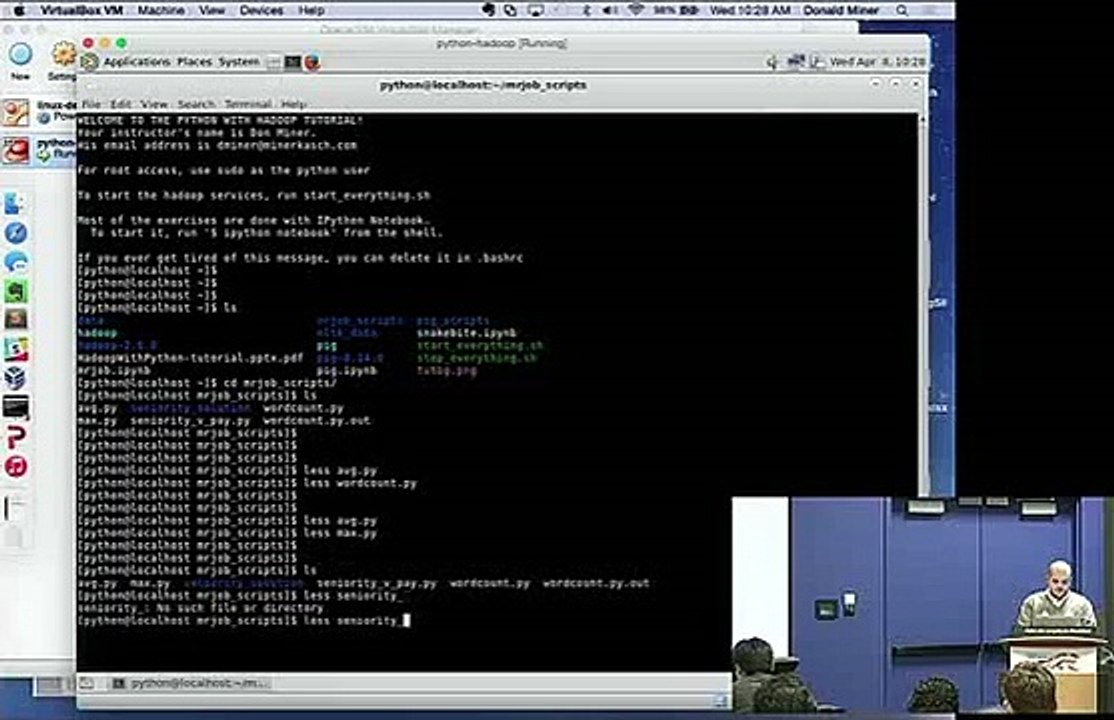The width and height of the screenshot is (1114, 720).
Task: Select the linux-dev VM in VirtualBox list
Action: (39, 112)
